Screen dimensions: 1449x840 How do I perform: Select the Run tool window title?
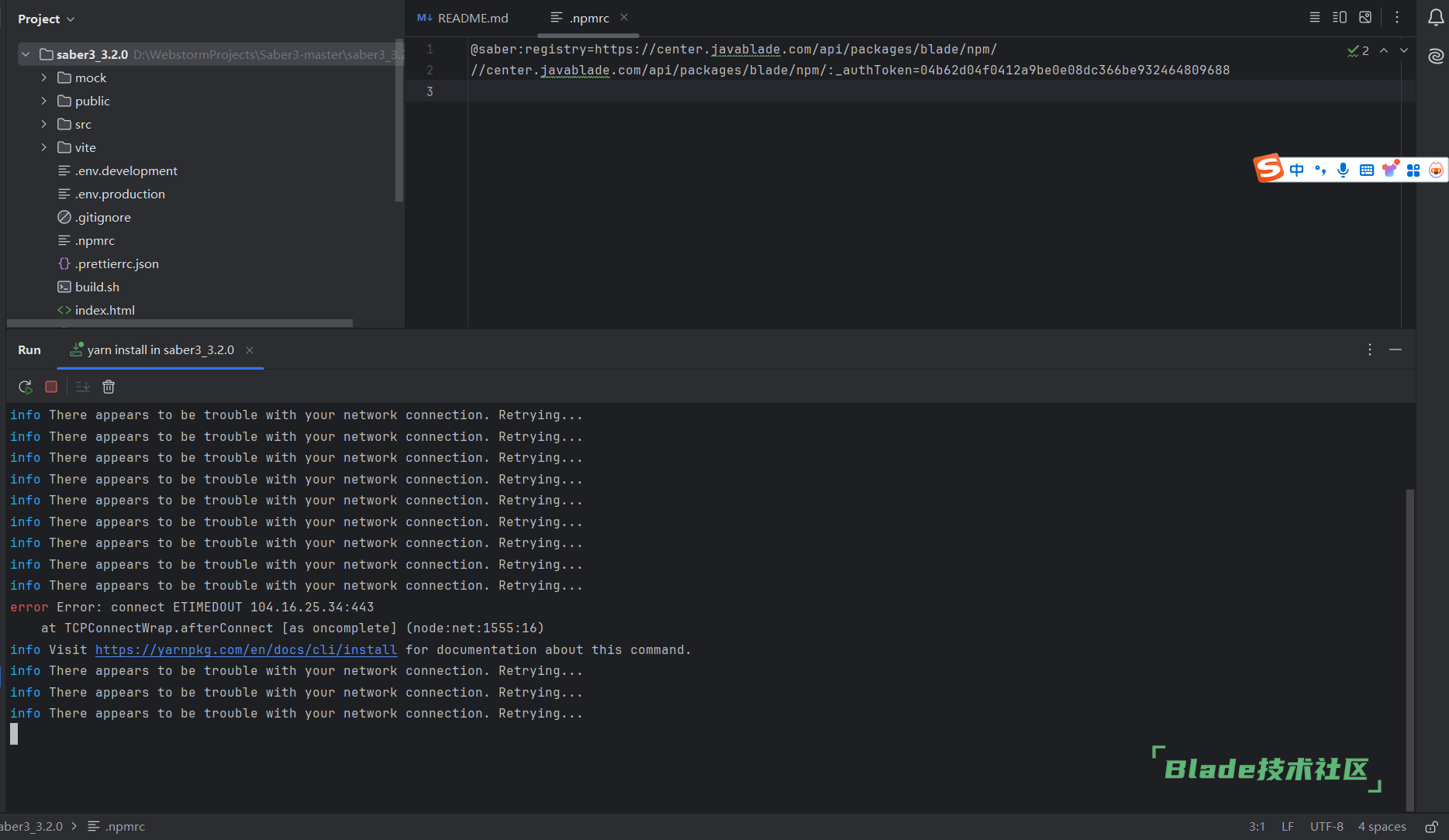[29, 350]
